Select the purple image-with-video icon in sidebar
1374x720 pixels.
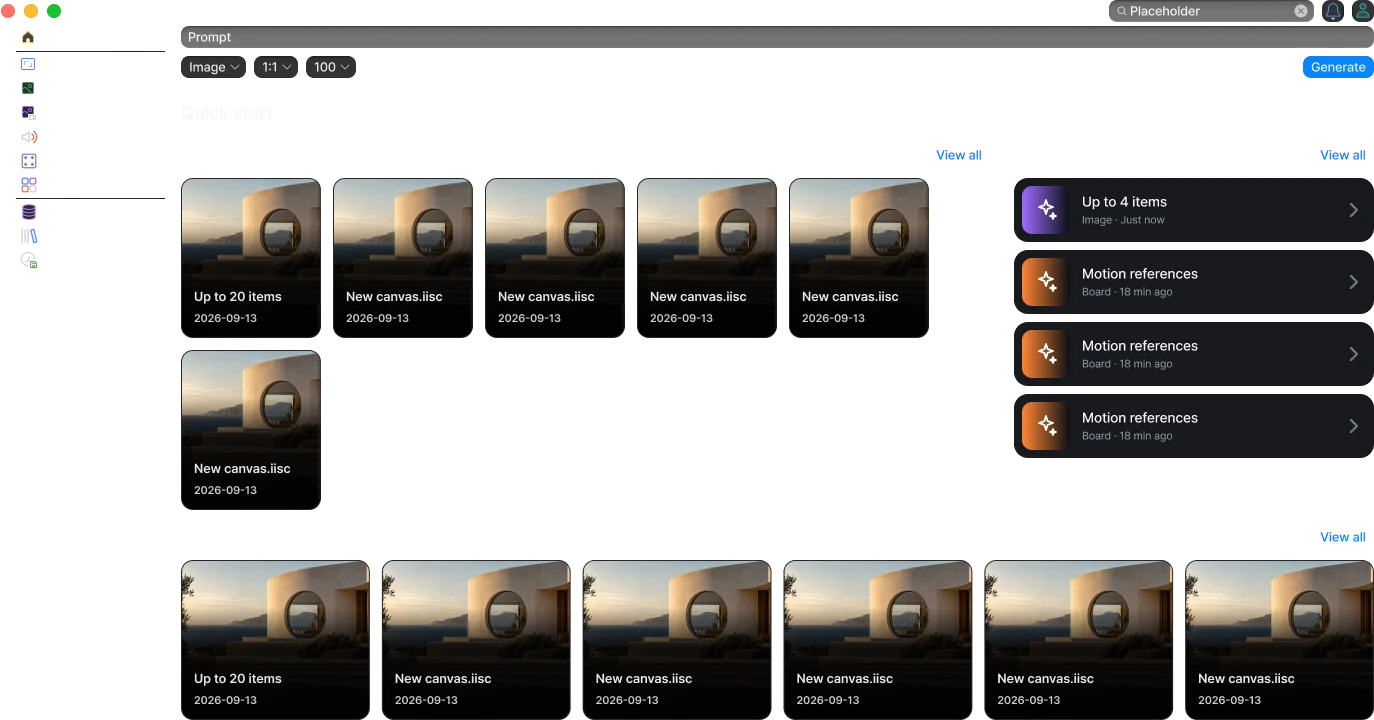29,113
